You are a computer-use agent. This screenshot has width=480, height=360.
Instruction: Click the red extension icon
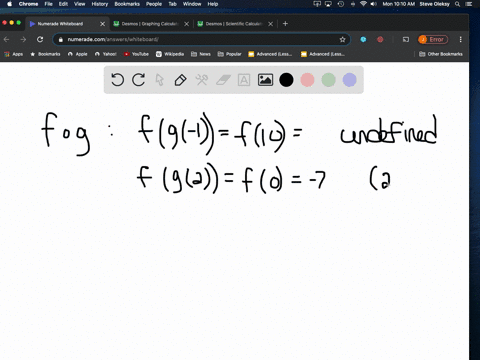point(380,39)
